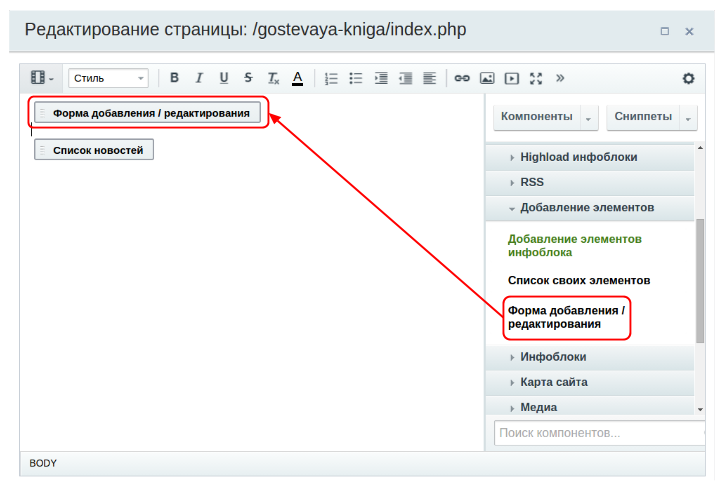Screen dimensions: 721x488
Task: Expand the Highload инфоблоки section
Action: click(578, 157)
